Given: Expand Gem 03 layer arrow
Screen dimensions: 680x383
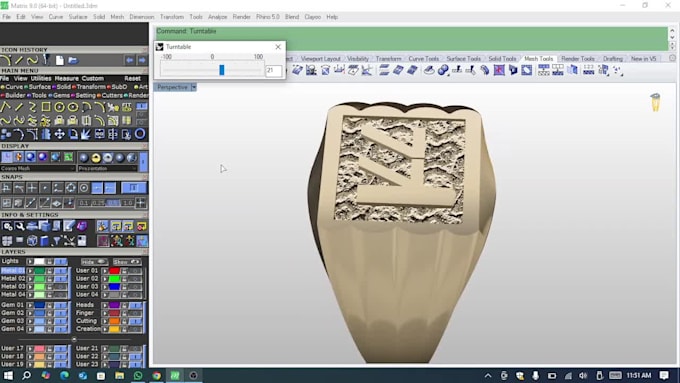Looking at the screenshot, I should pos(30,321).
